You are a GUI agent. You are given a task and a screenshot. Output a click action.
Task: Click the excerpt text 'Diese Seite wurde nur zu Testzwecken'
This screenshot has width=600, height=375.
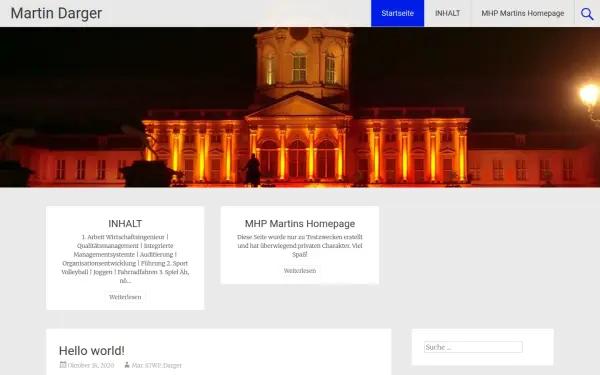point(300,246)
